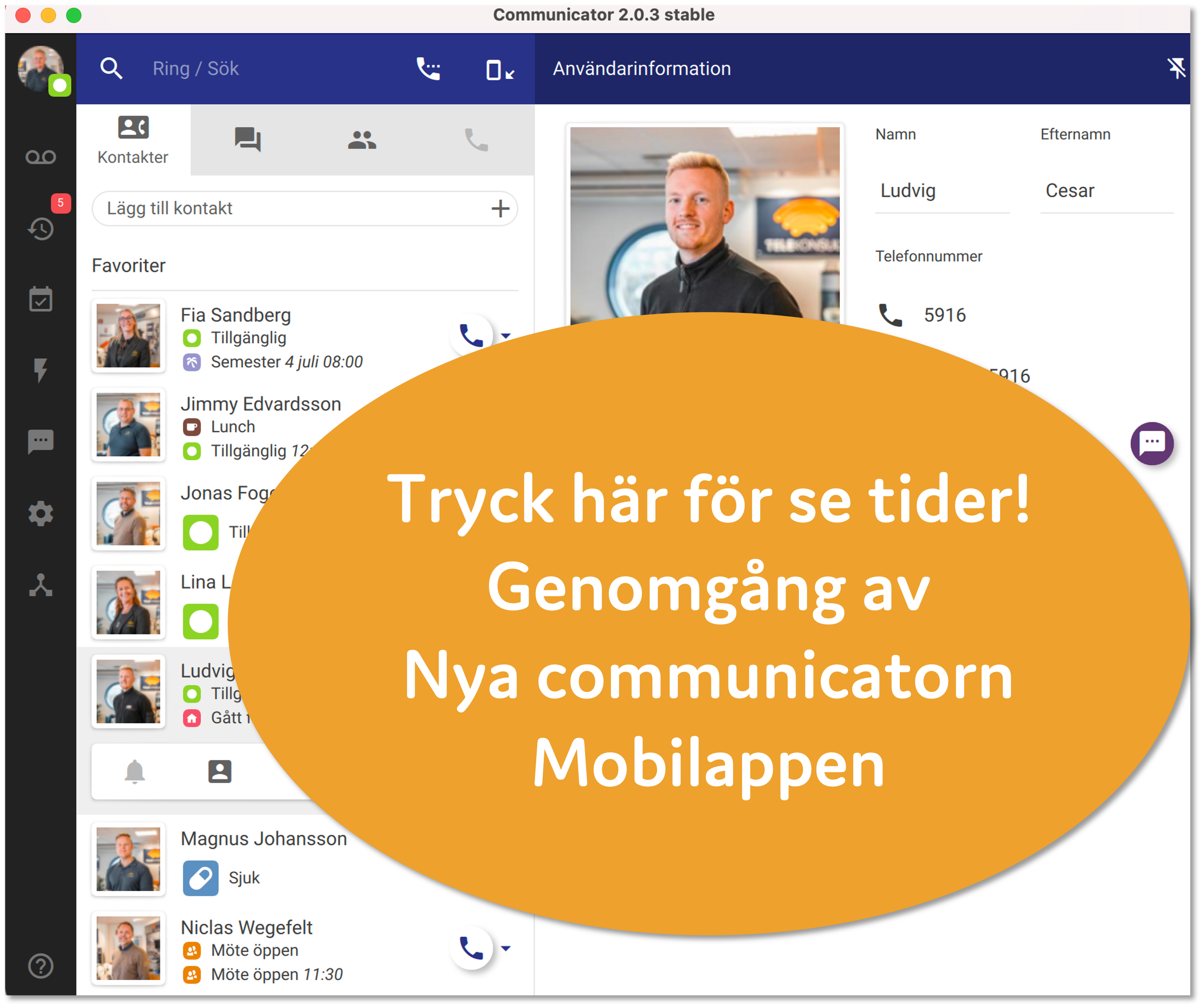This screenshot has width=1202, height=1008.
Task: Click the Cesar surname field
Action: [x=1107, y=191]
